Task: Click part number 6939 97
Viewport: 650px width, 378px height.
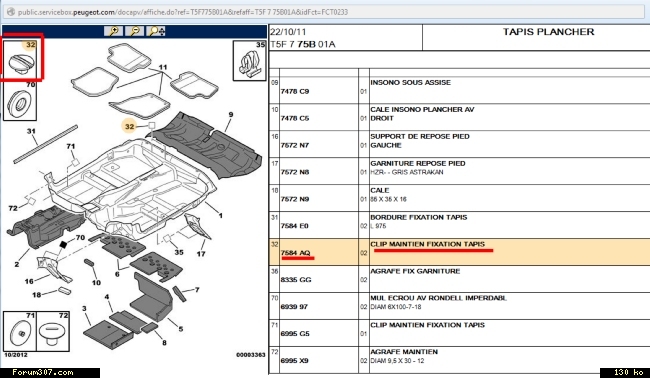Action: click(295, 307)
